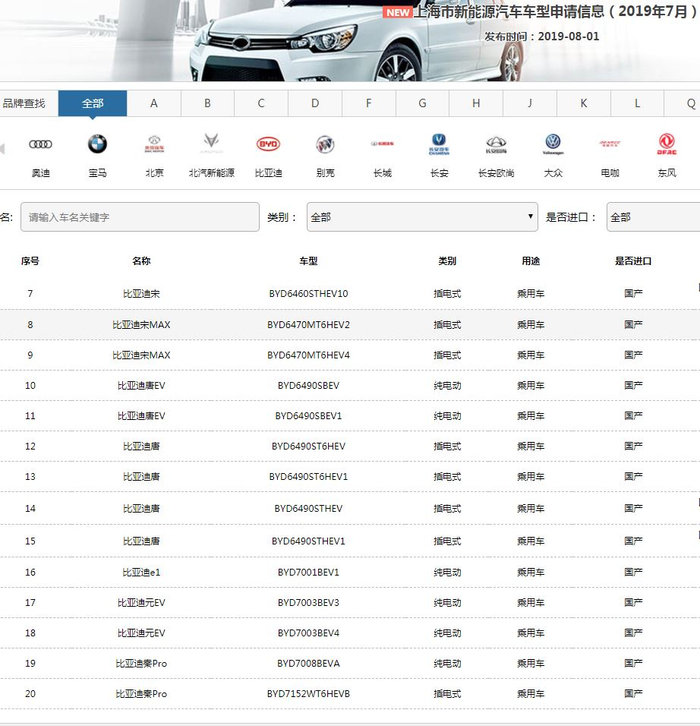Click name 比亚迪宋 in row 7
Viewport: 700px width, 726px height.
tap(141, 294)
